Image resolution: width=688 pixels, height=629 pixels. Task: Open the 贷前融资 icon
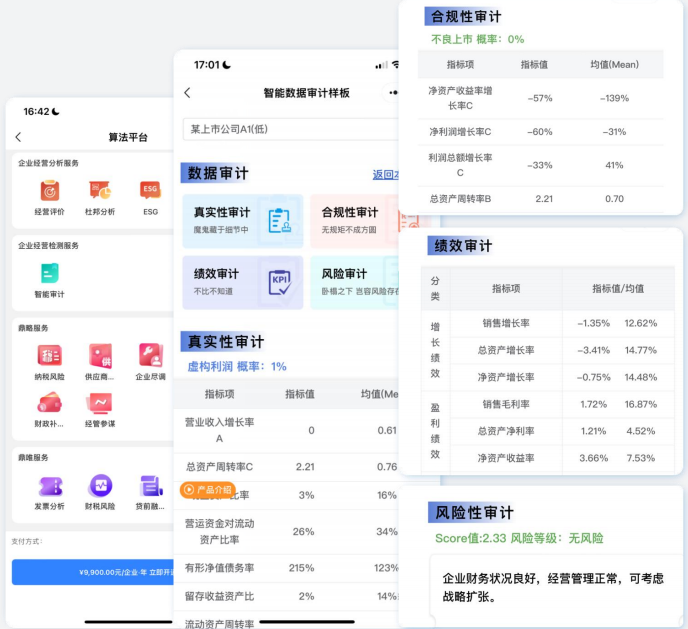(150, 486)
